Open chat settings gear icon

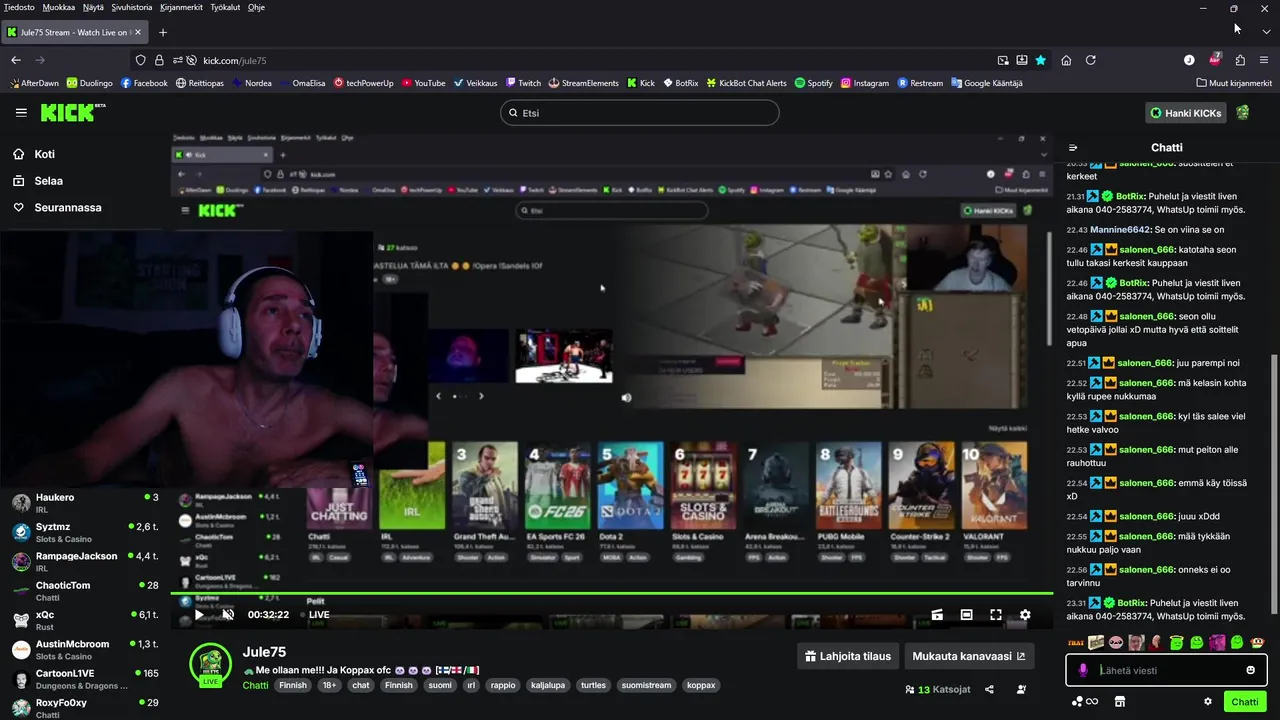click(1208, 702)
